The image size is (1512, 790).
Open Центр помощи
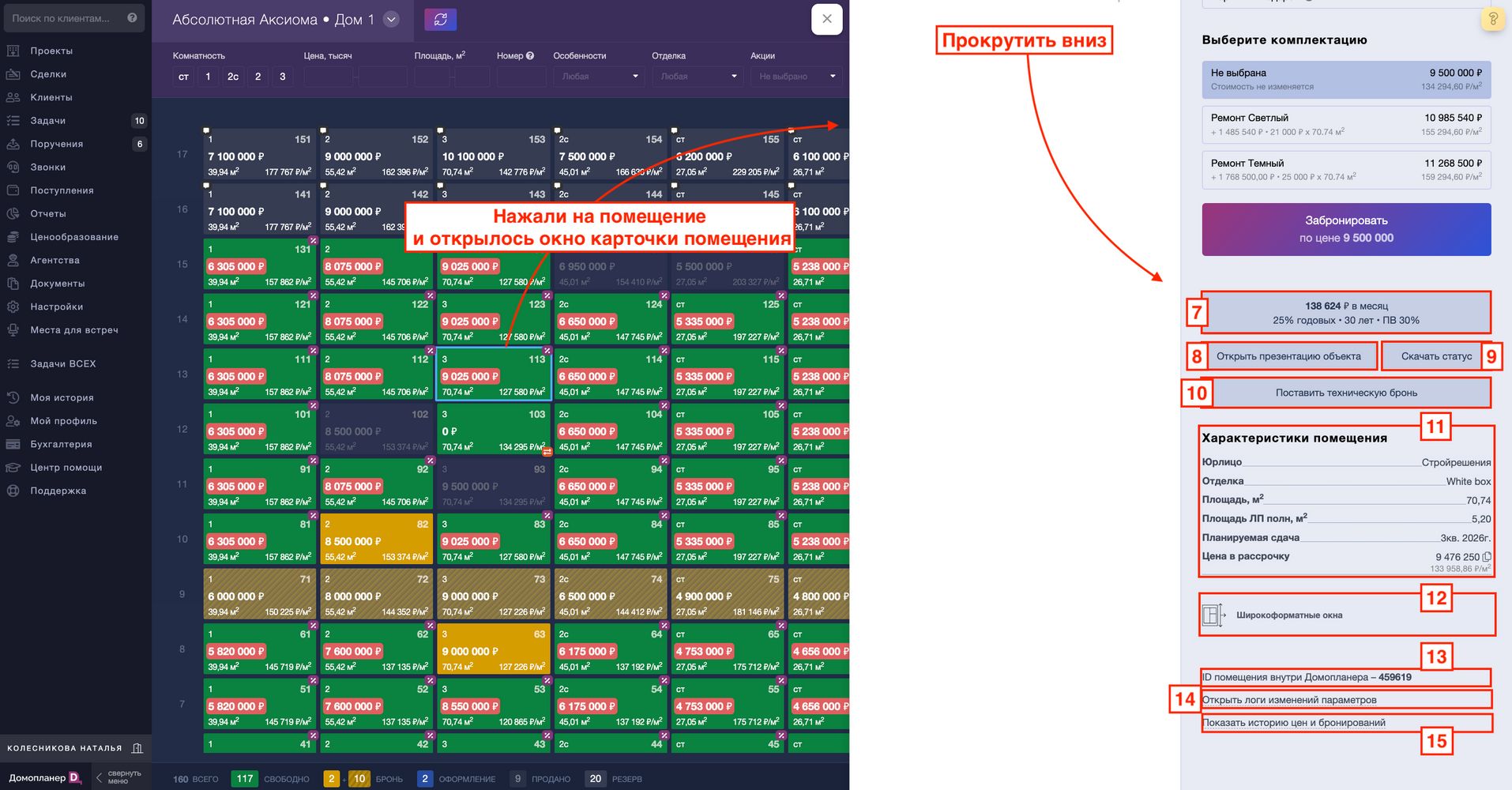(x=66, y=468)
